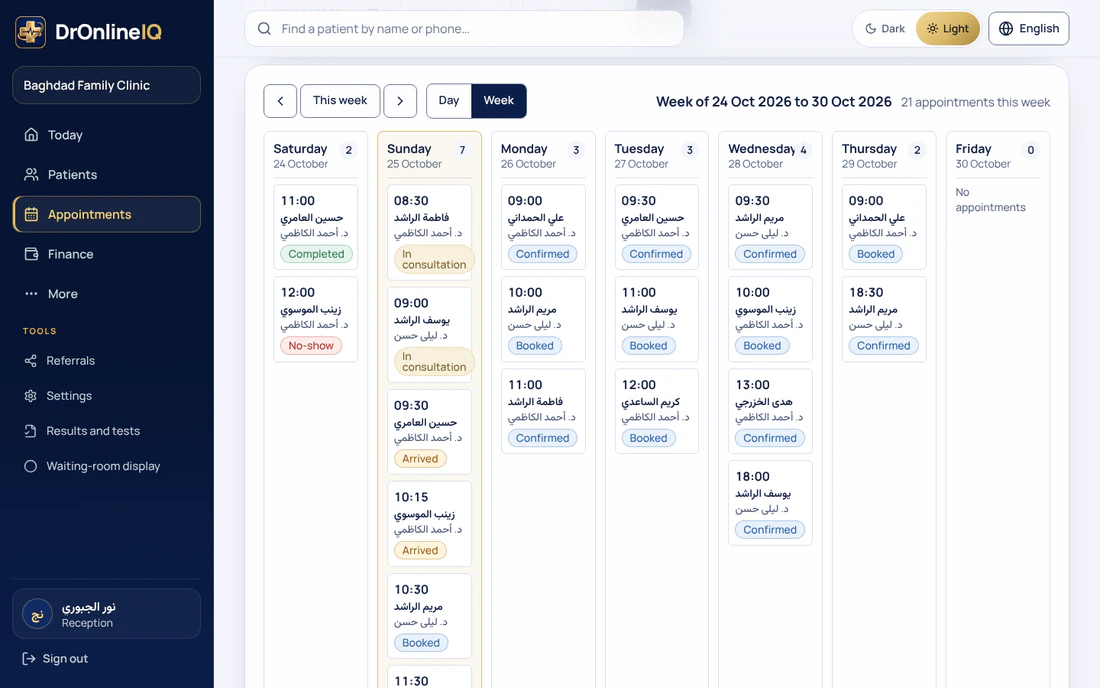Open Monday 09:00 Confirmed appointment

pyautogui.click(x=543, y=227)
